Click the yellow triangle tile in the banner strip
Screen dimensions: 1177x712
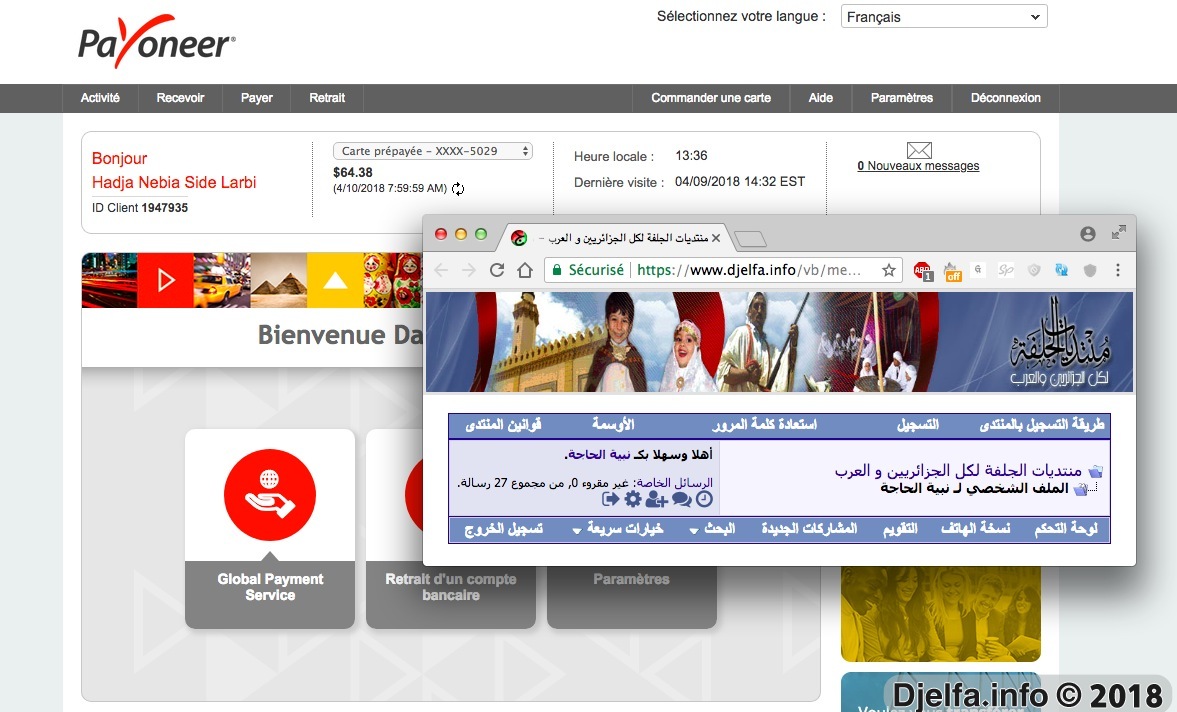[x=335, y=281]
